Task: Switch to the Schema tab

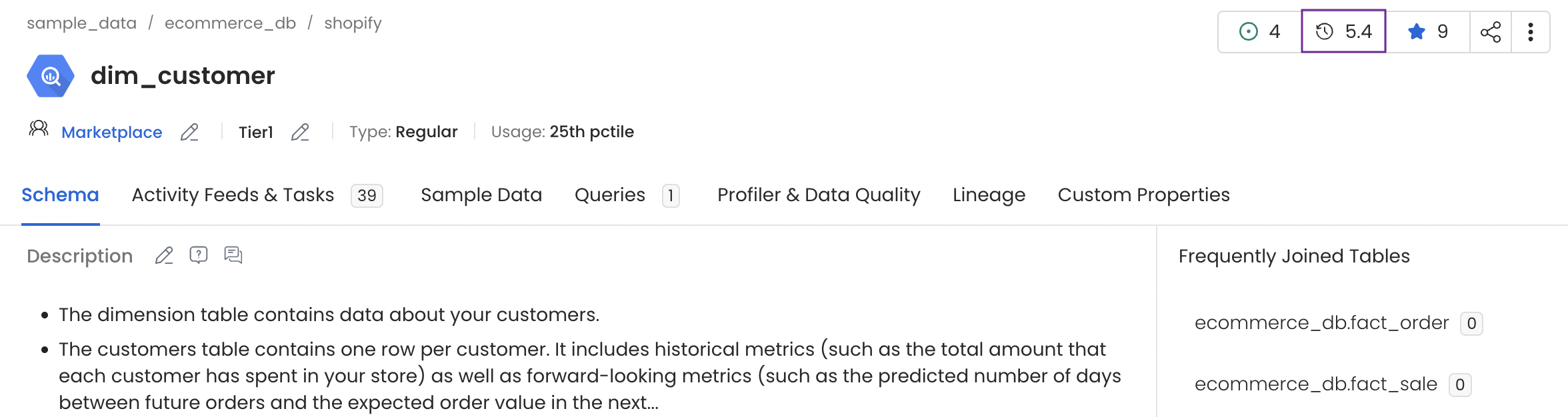Action: [60, 195]
